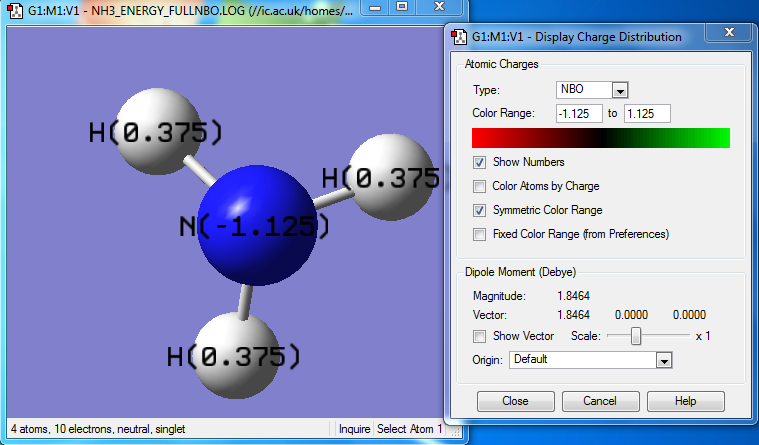Click the Display Charge Distribution title bar icon
The height and width of the screenshot is (445, 759).
(460, 36)
